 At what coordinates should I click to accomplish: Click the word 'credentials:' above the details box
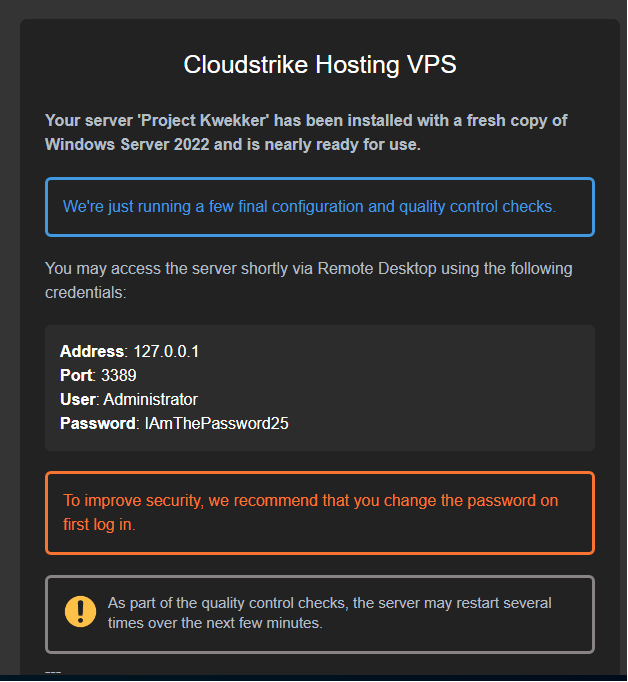tap(85, 293)
